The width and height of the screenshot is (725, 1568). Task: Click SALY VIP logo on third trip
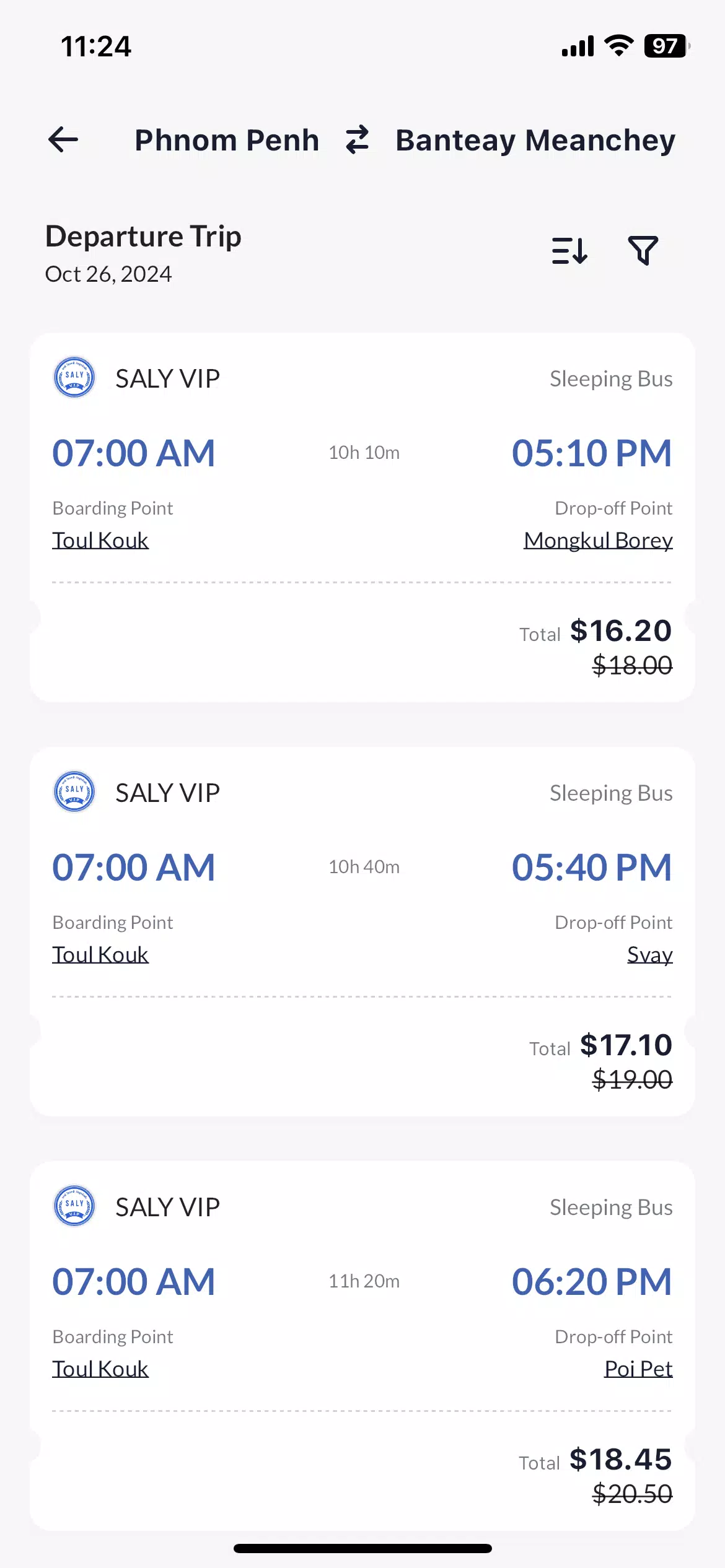pyautogui.click(x=74, y=1206)
